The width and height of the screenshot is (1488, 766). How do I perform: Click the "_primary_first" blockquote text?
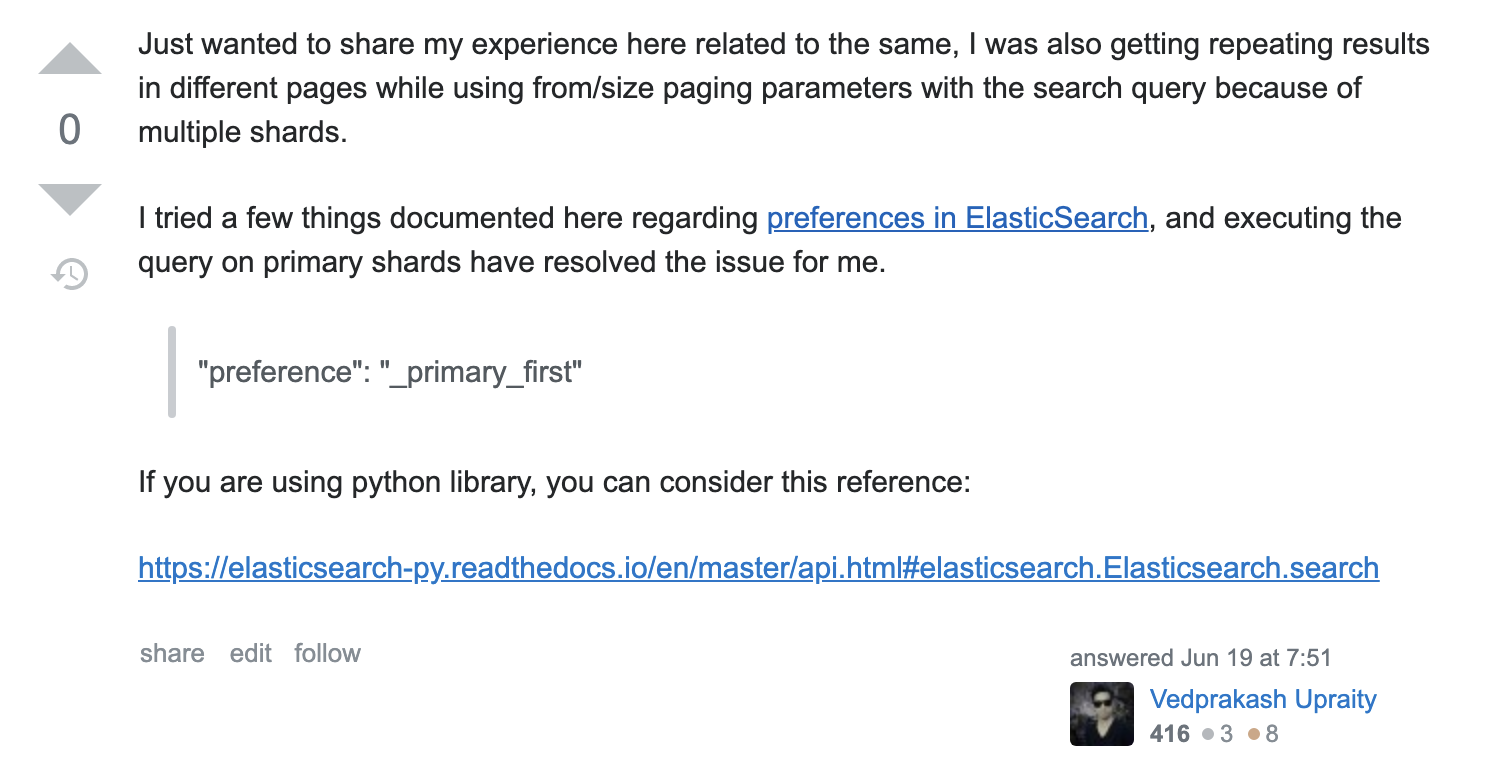tap(390, 372)
